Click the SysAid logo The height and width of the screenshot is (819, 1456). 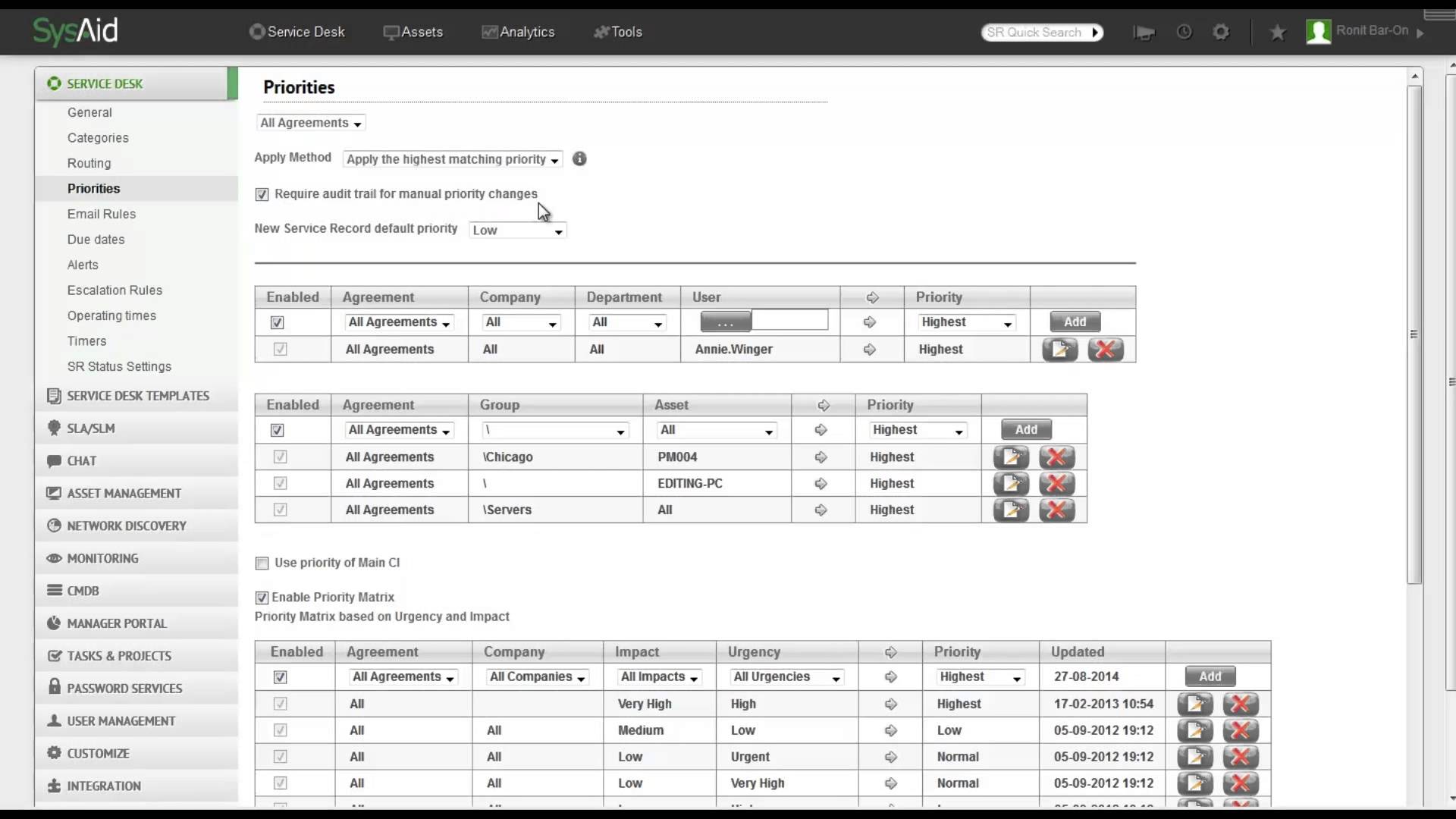(75, 31)
